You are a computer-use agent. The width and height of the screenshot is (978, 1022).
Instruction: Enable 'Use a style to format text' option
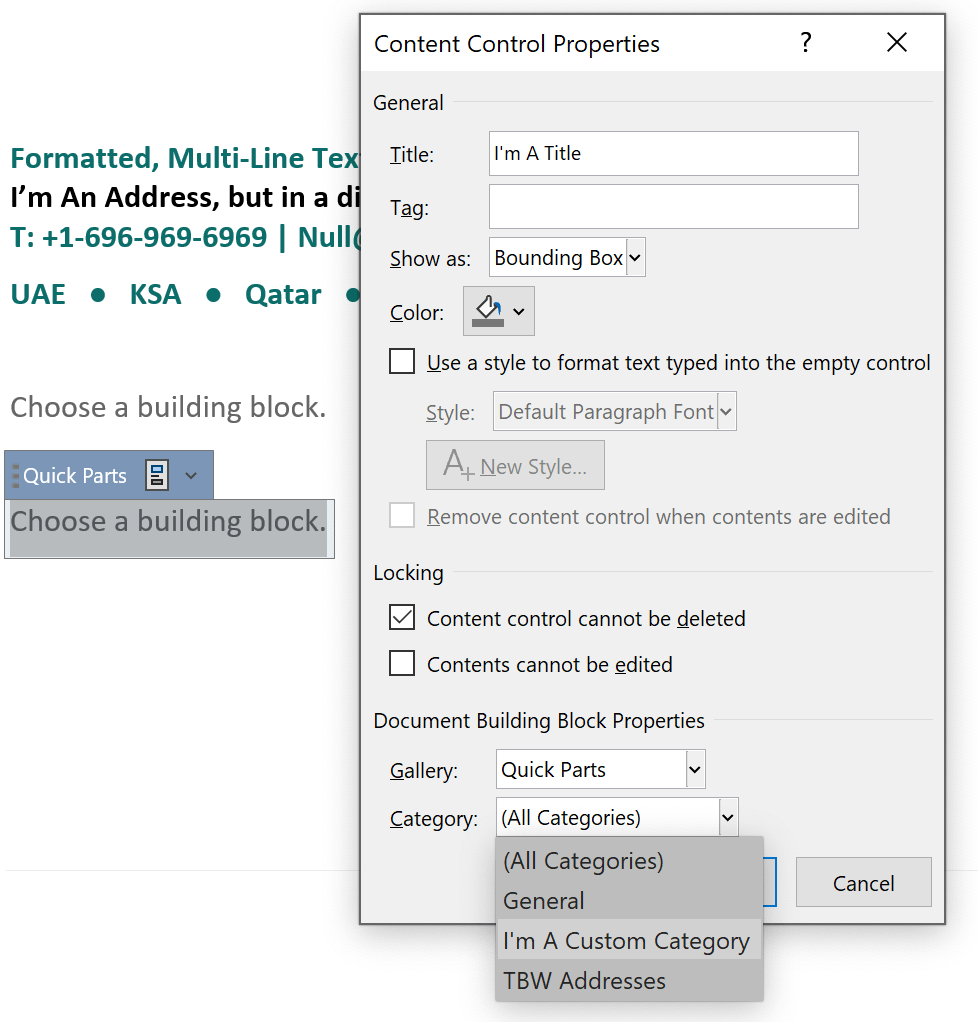click(401, 361)
